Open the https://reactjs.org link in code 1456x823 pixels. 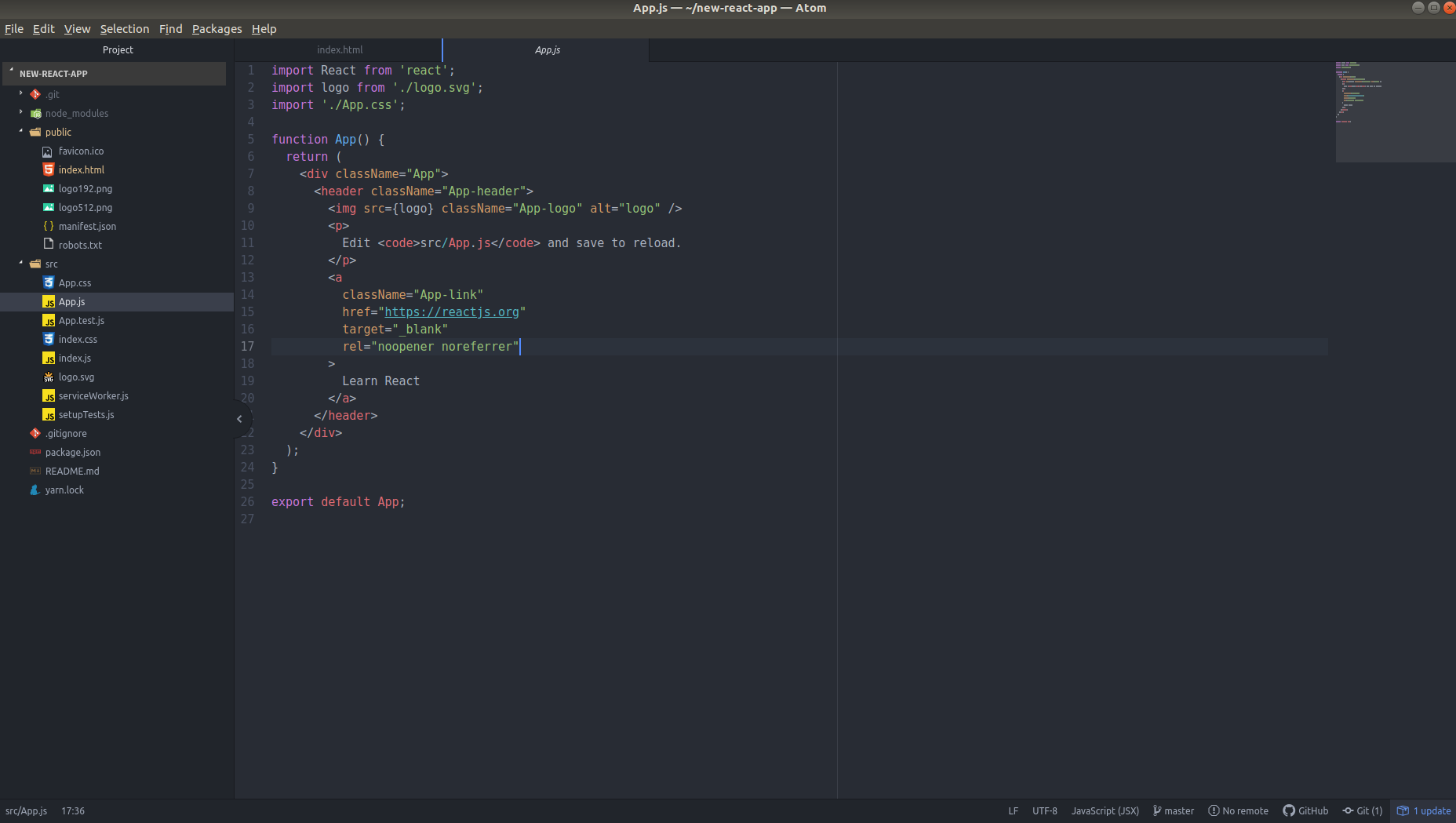452,312
